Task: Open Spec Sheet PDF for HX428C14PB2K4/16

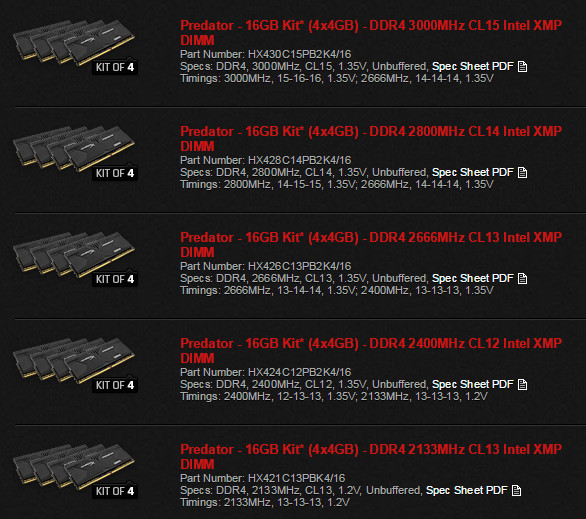Action: 472,173
